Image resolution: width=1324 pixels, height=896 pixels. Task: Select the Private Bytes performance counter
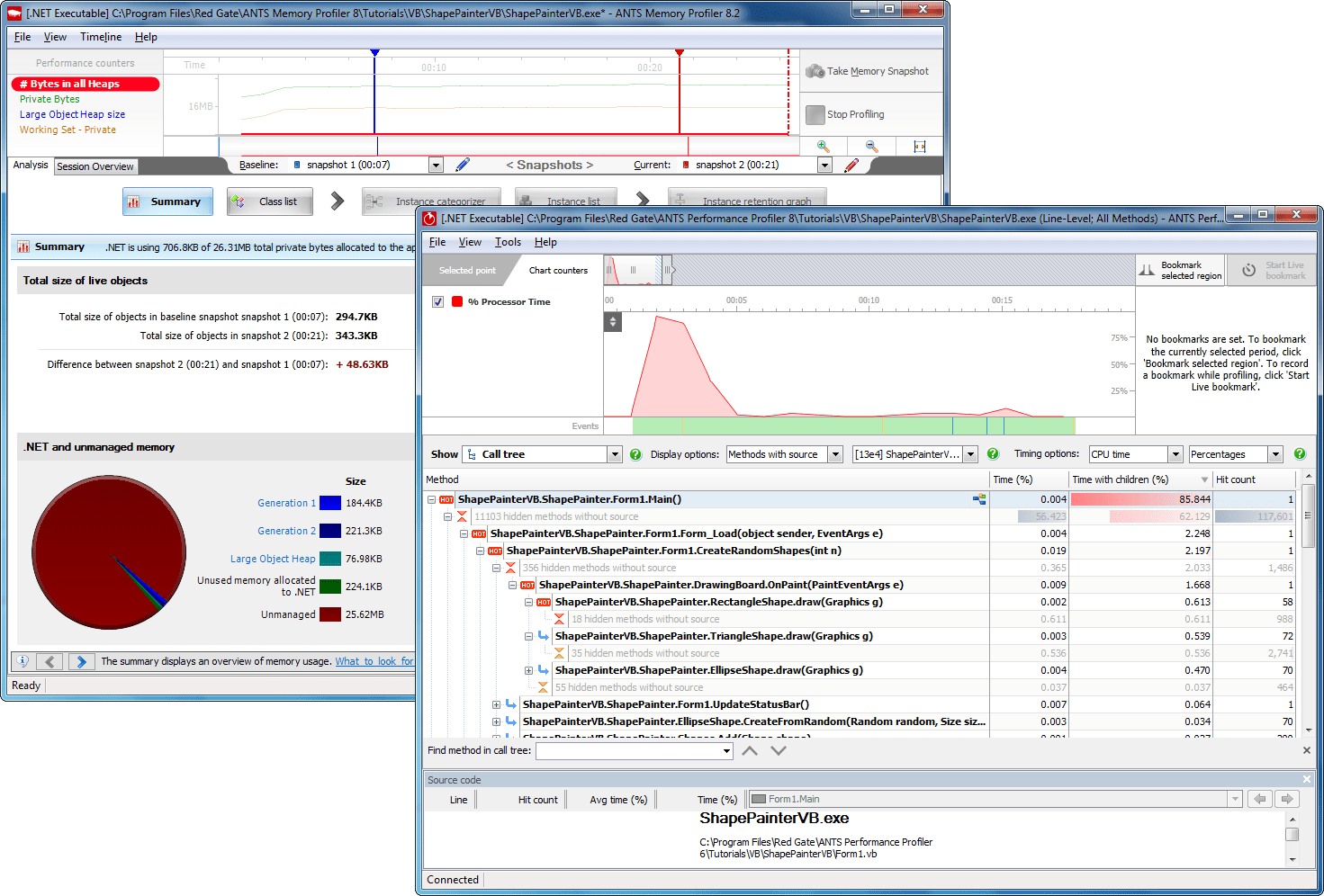[49, 99]
